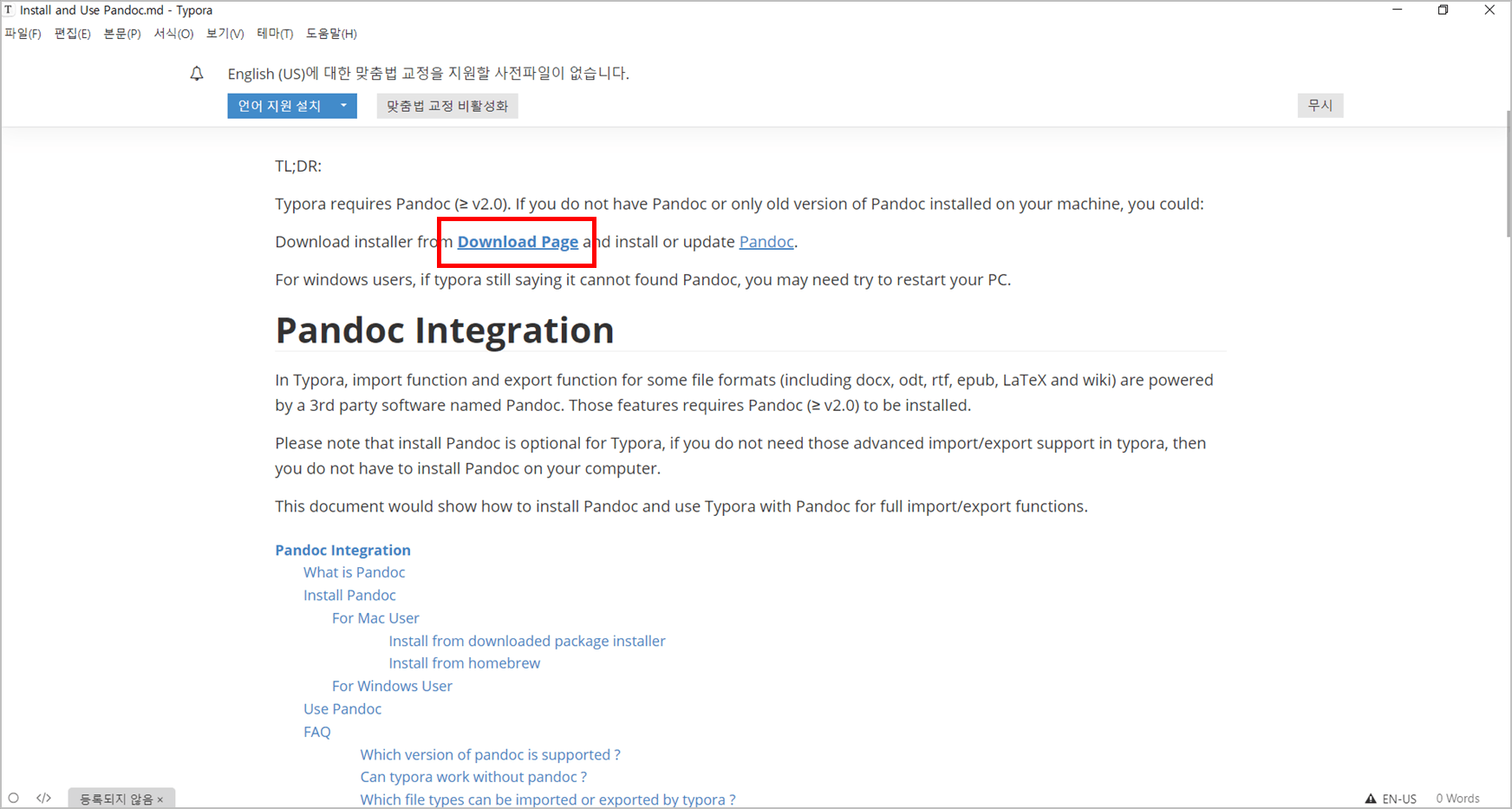Click the paragraph starting 'For windows users'
1512x809 pixels.
(642, 279)
